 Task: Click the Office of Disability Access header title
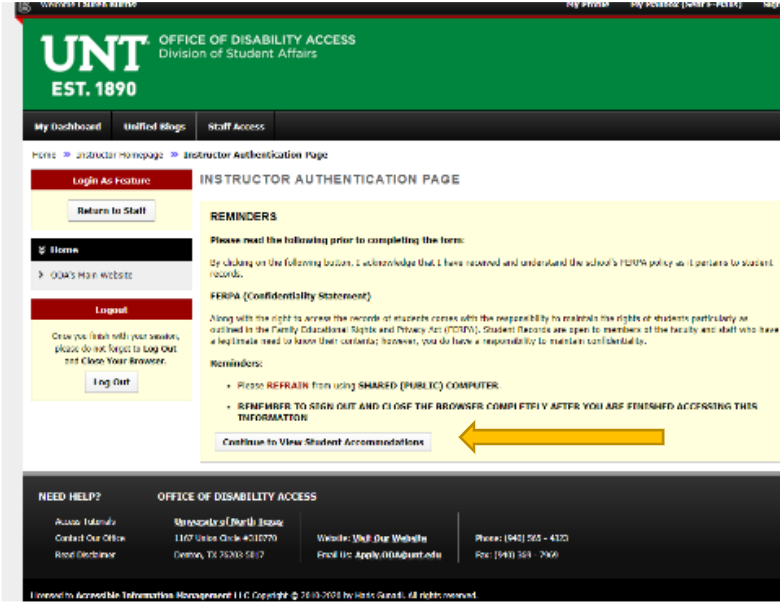(257, 40)
